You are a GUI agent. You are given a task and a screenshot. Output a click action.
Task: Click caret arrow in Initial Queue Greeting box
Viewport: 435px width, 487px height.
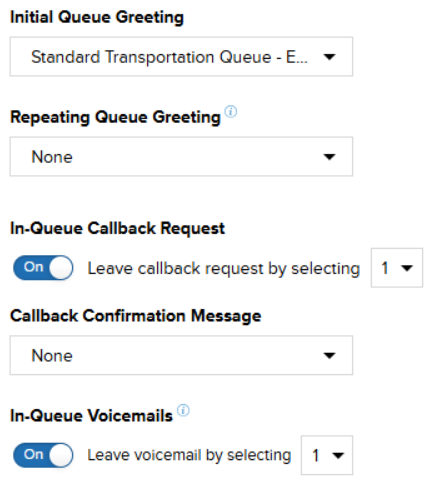[x=329, y=57]
